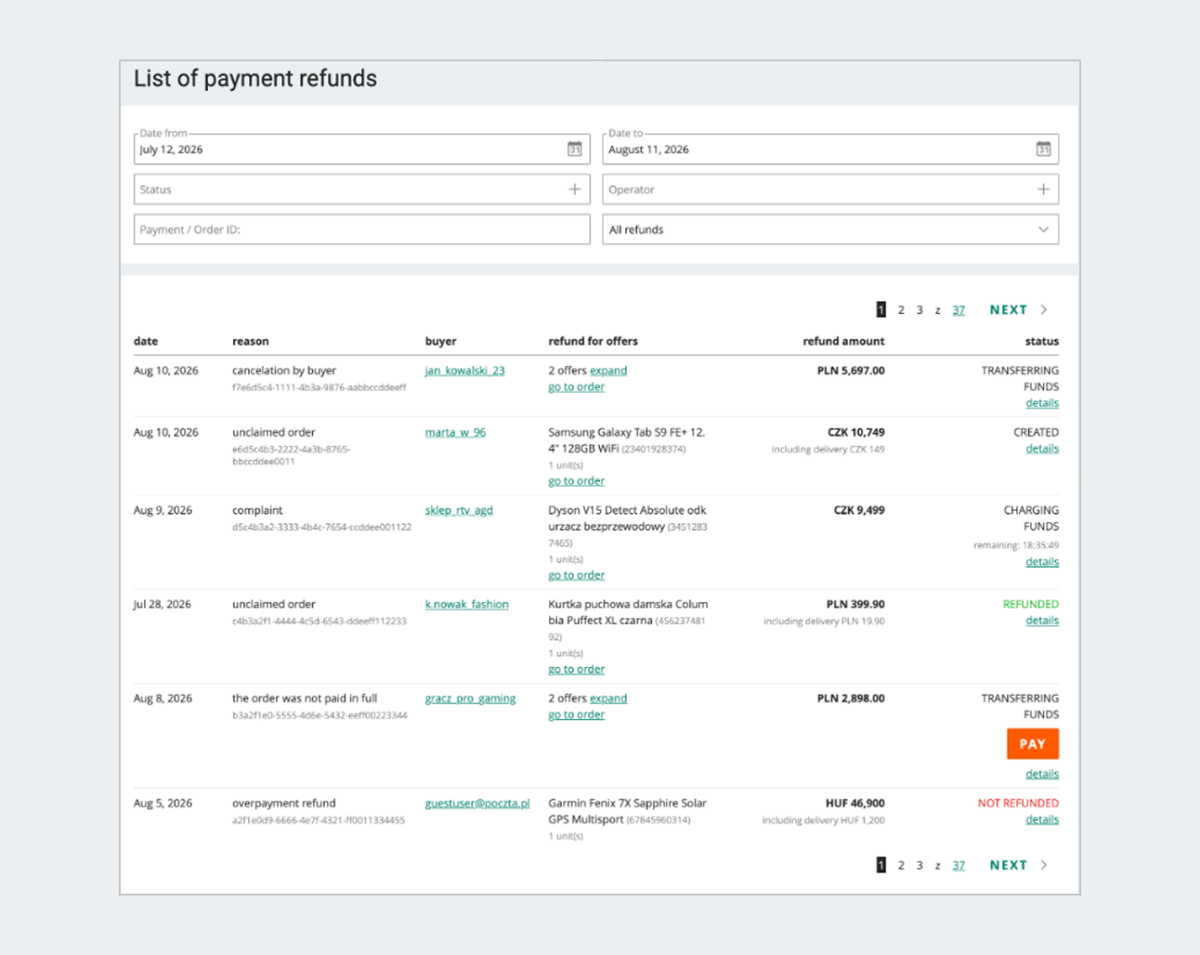The height and width of the screenshot is (955, 1200).
Task: Open details for CHARGING FUNDS refund
Action: click(1042, 562)
